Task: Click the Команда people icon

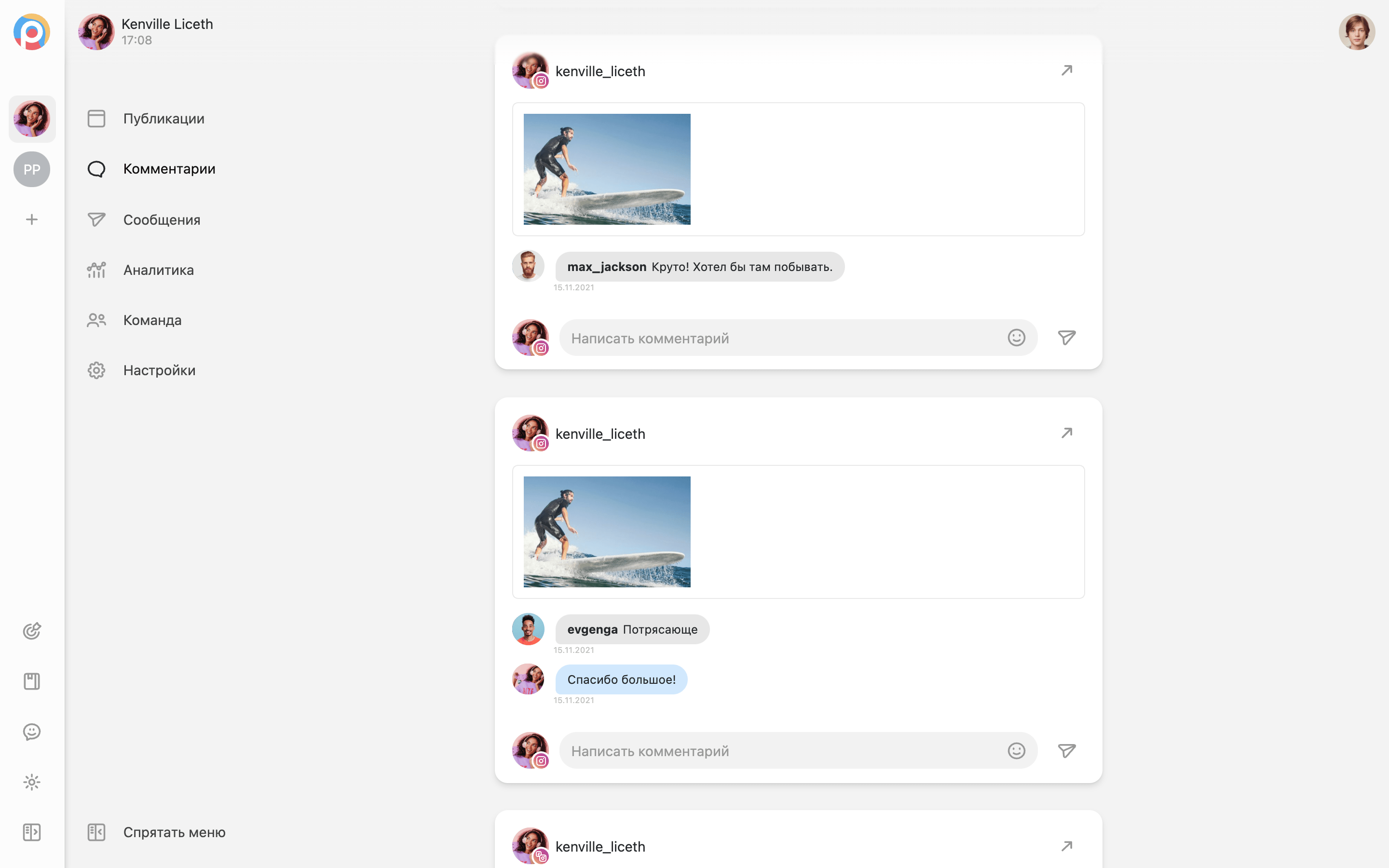Action: [x=96, y=320]
